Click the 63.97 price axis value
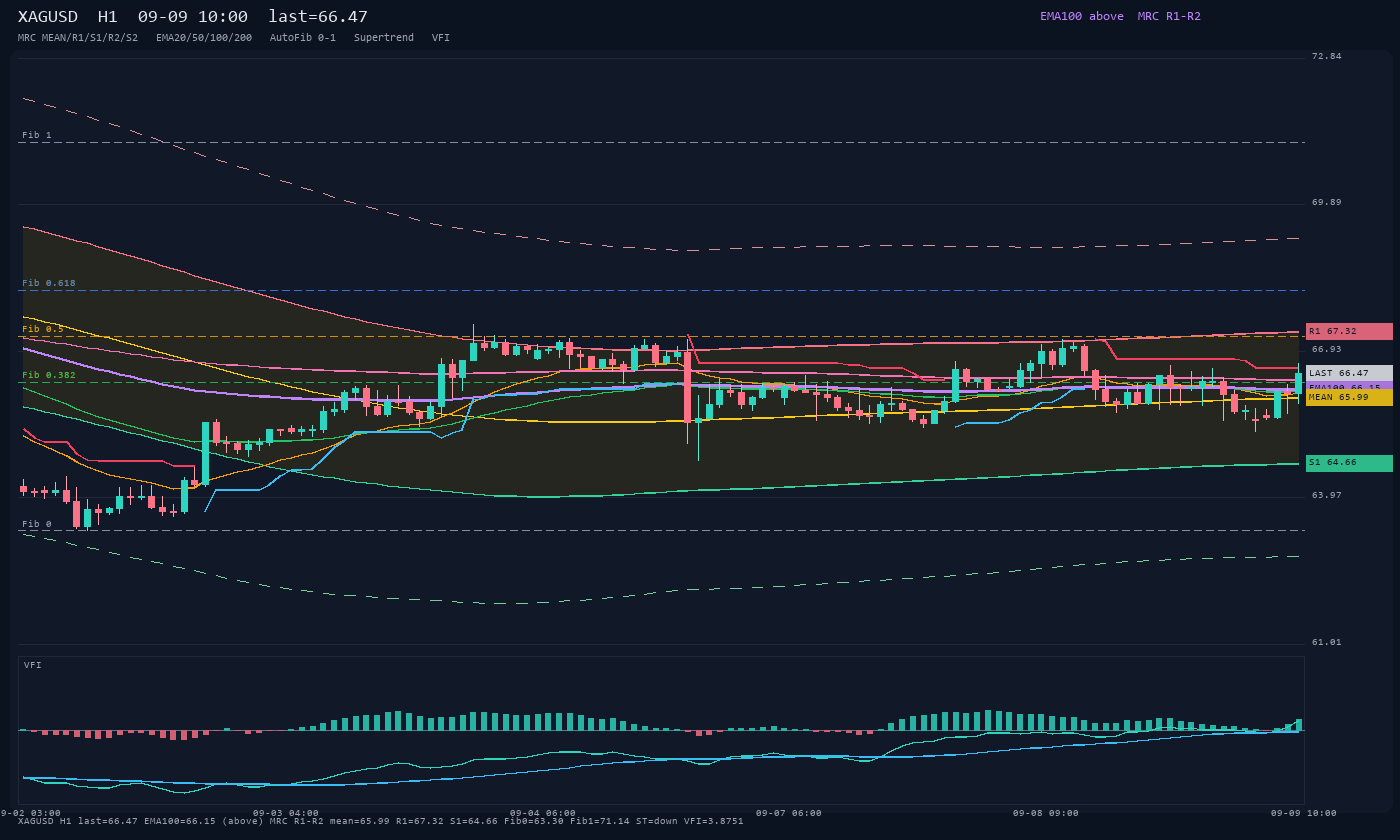The width and height of the screenshot is (1400, 840). [1327, 495]
